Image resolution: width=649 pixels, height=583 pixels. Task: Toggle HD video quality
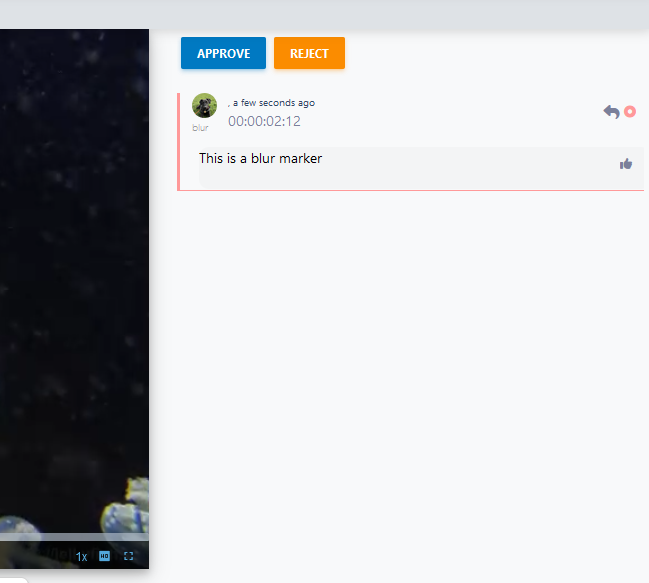tap(105, 556)
